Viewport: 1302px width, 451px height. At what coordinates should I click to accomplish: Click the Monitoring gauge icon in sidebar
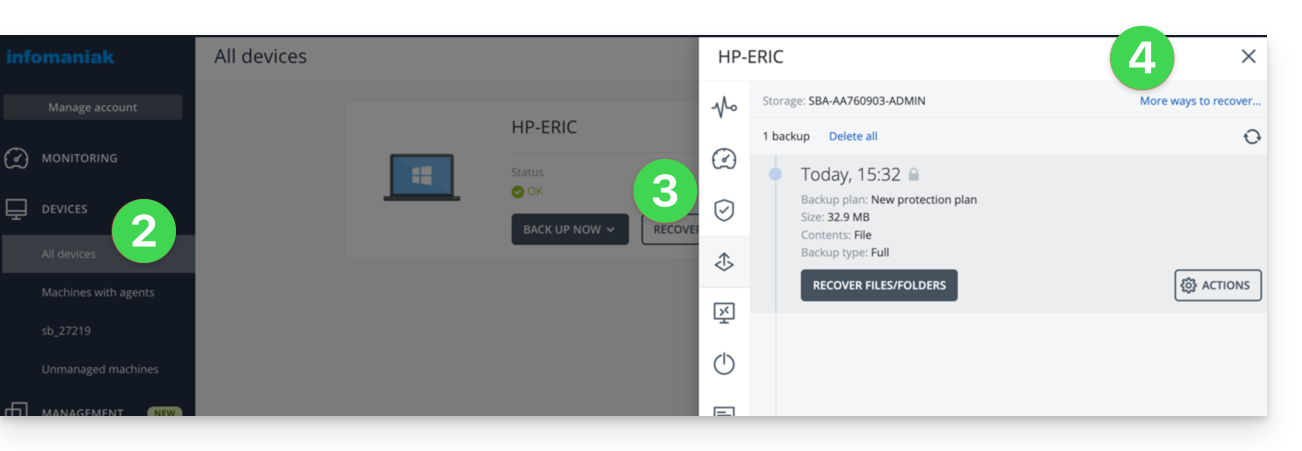point(16,158)
